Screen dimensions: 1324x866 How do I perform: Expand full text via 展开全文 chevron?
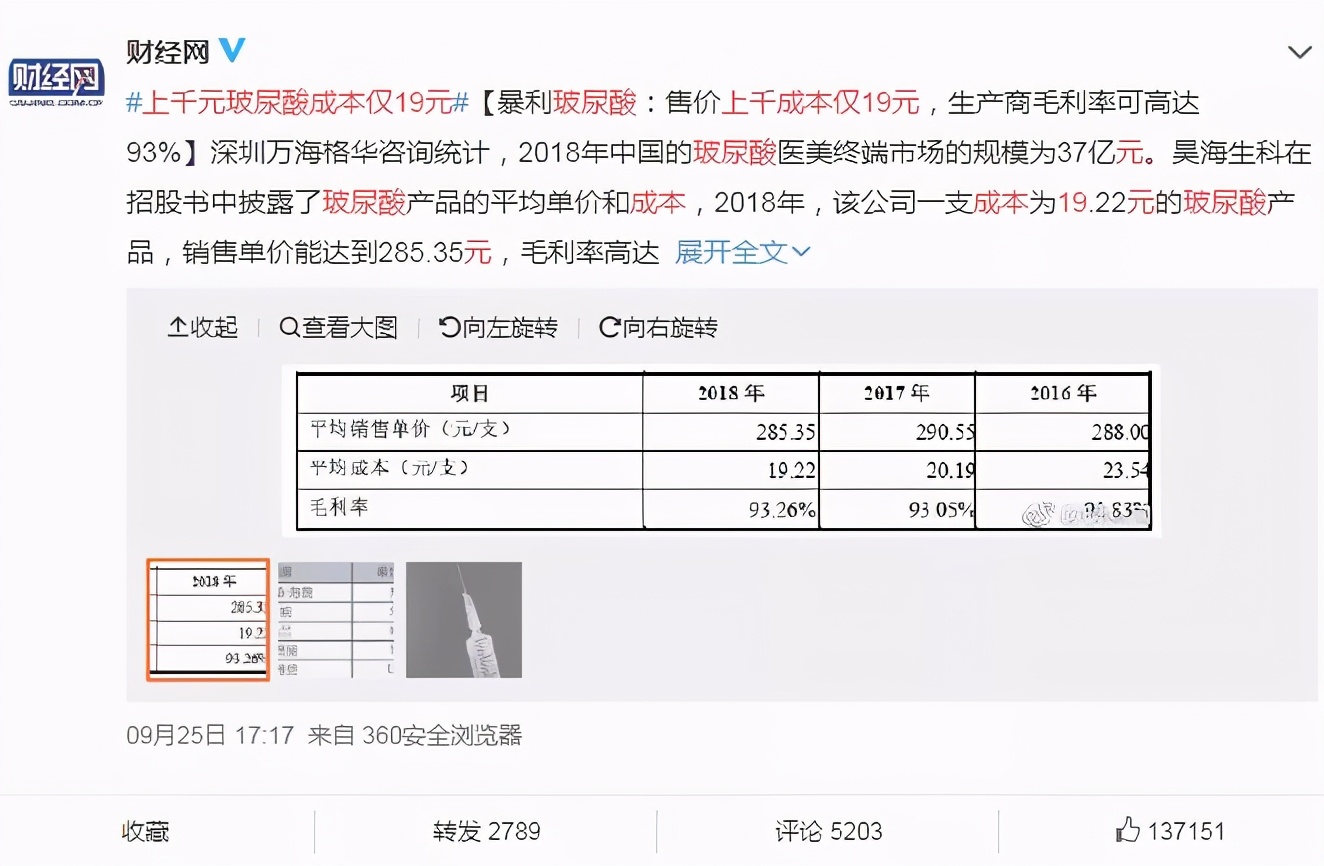click(x=742, y=252)
